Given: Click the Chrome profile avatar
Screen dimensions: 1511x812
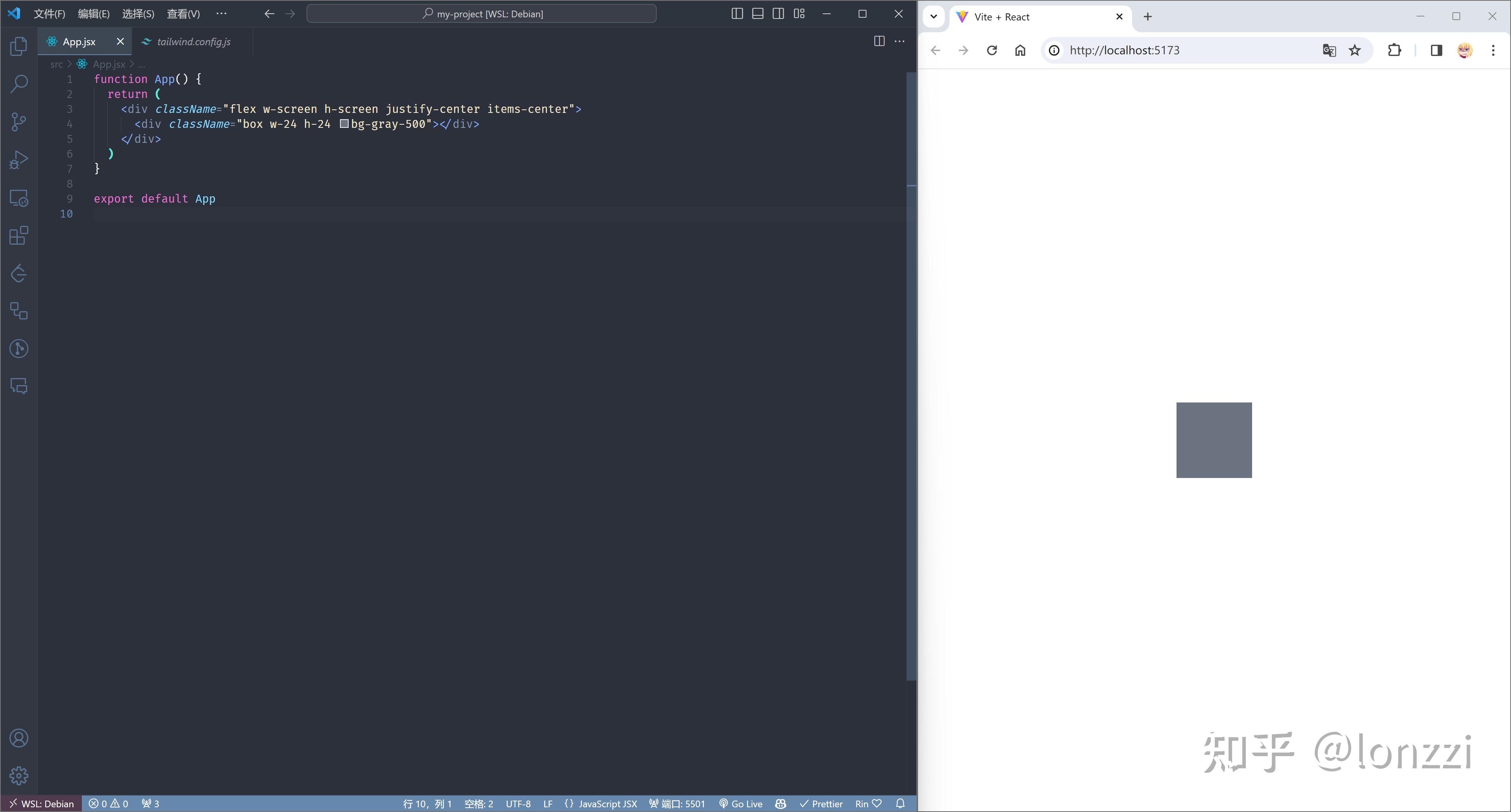Looking at the screenshot, I should point(1465,50).
